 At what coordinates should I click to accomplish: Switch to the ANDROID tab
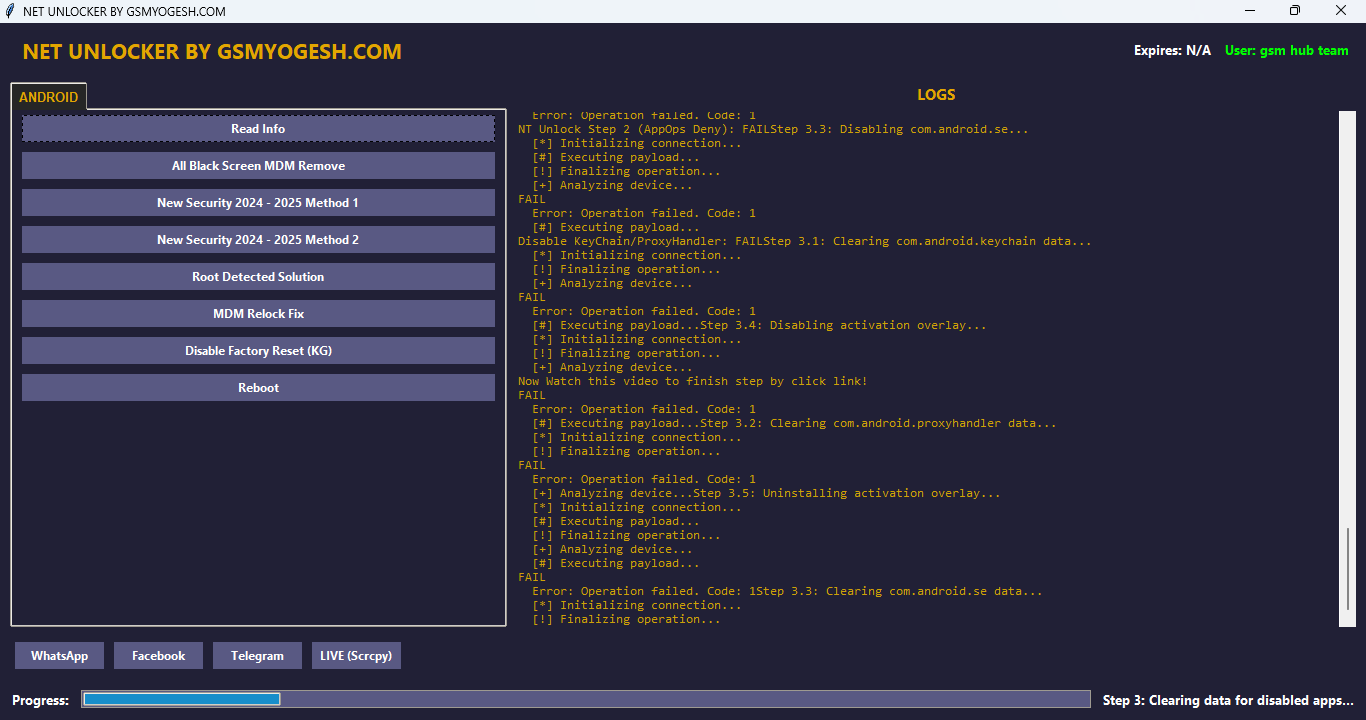click(48, 97)
